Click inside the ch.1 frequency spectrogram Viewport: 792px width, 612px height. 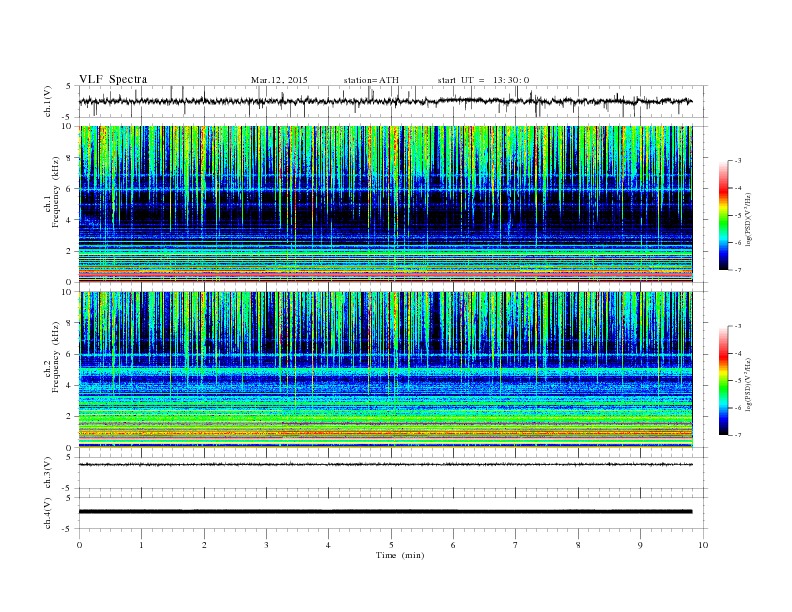coord(385,204)
